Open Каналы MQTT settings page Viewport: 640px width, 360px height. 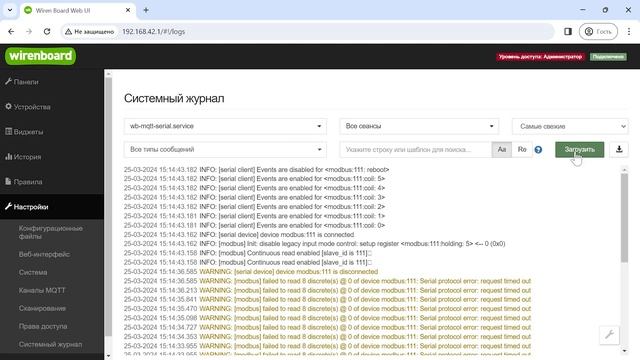42,290
